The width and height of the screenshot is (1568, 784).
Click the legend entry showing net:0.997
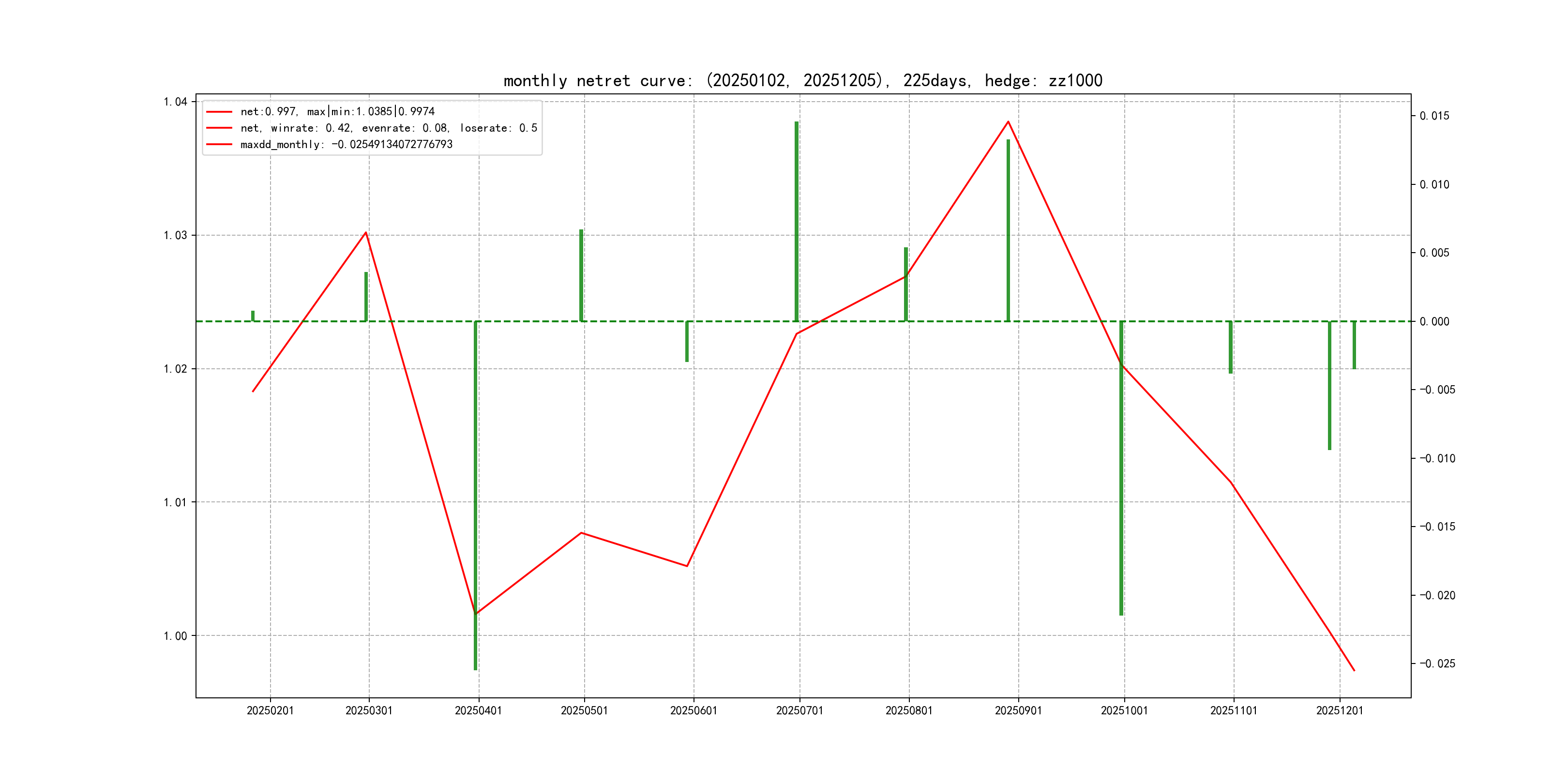click(337, 111)
